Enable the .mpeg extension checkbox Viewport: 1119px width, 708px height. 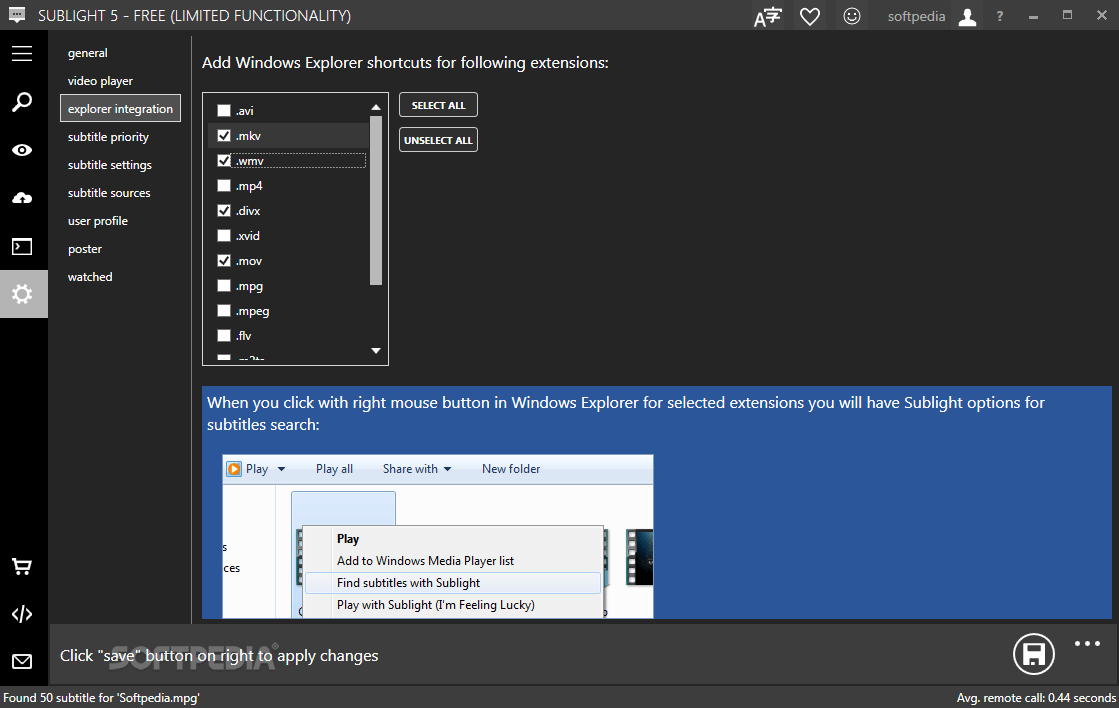point(224,310)
